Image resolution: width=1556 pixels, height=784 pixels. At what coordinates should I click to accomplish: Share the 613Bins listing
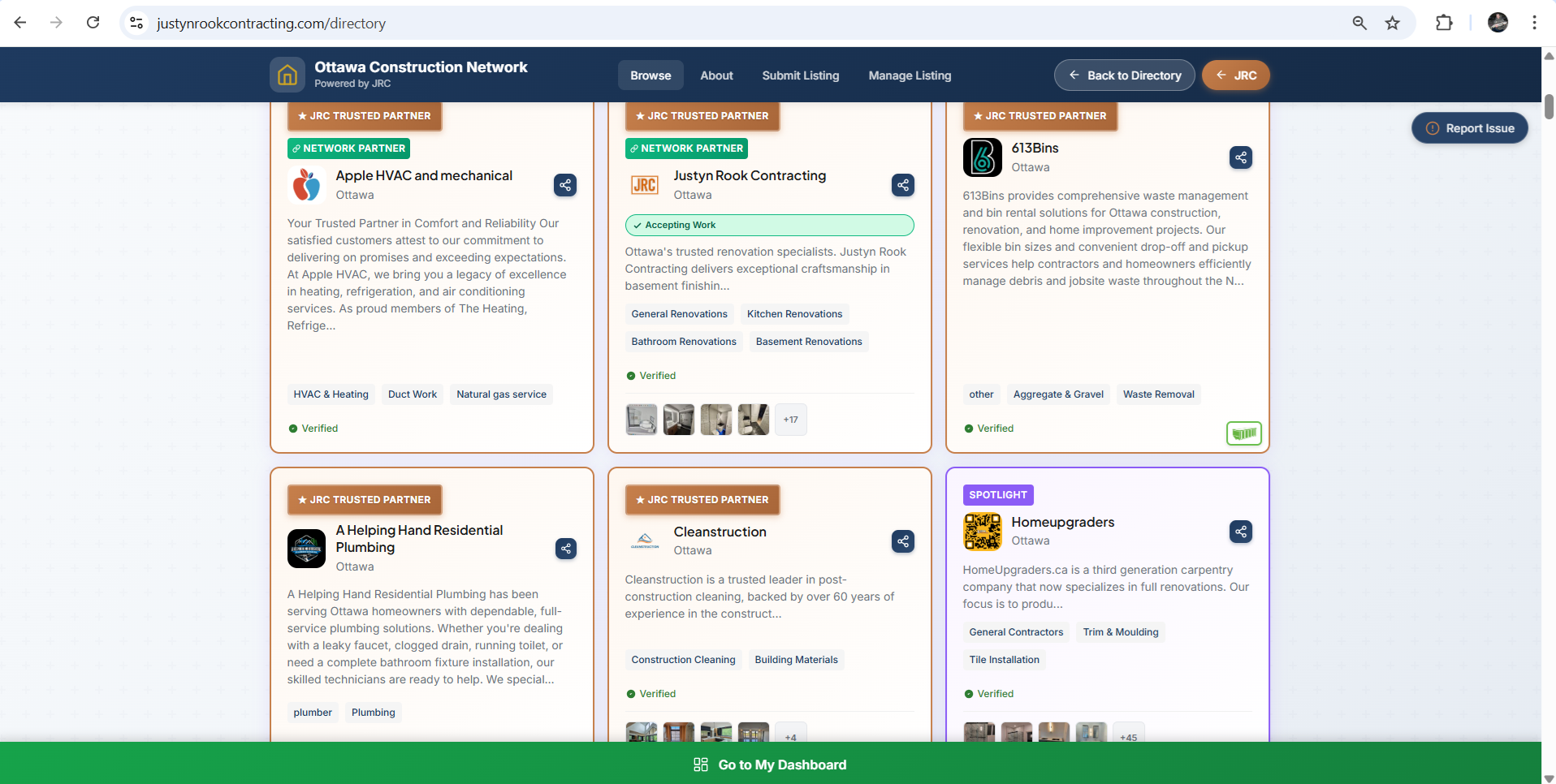pyautogui.click(x=1240, y=157)
